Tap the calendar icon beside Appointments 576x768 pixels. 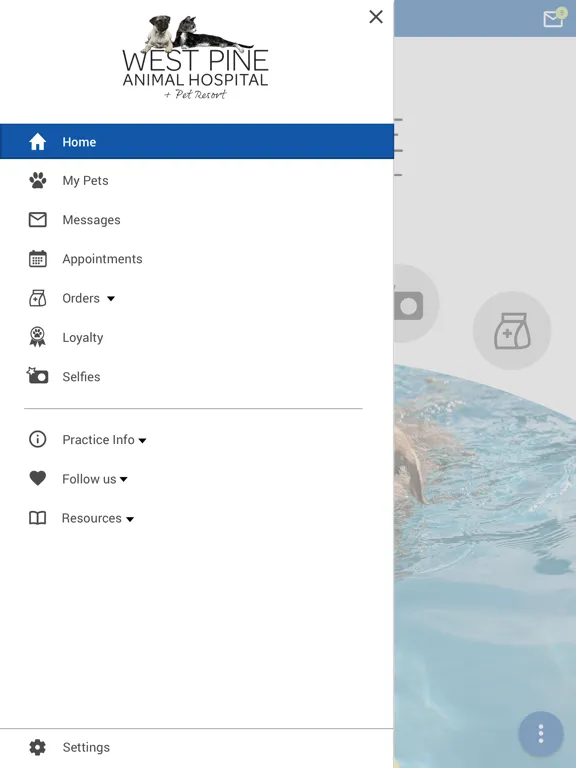pos(38,259)
